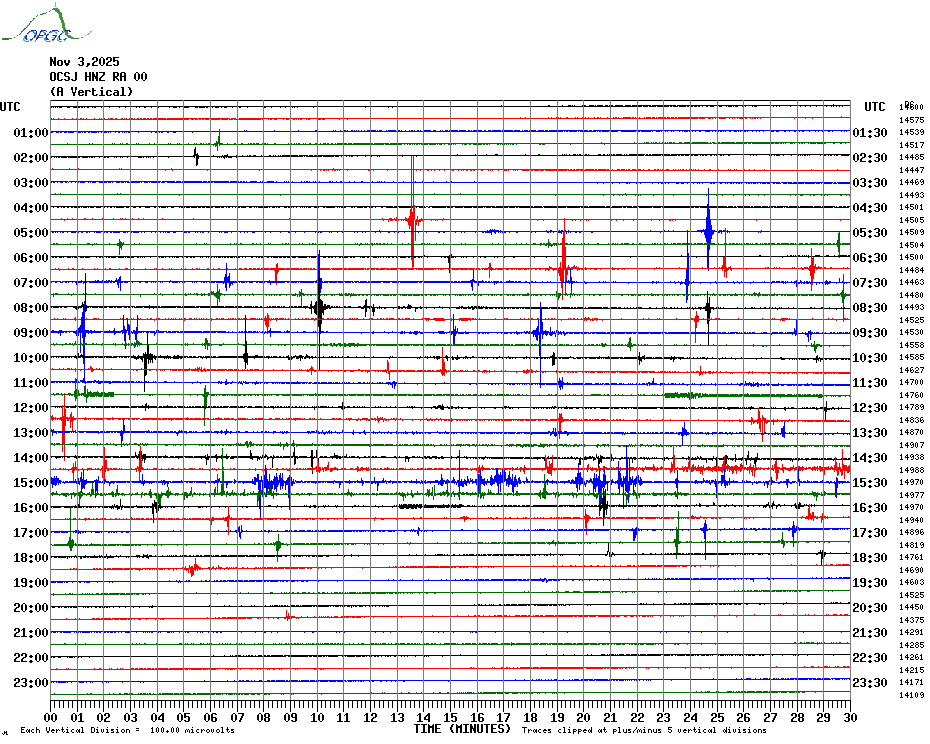Click the '08:30' half-hour label
Image resolution: width=930 pixels, height=744 pixels.
870,308
